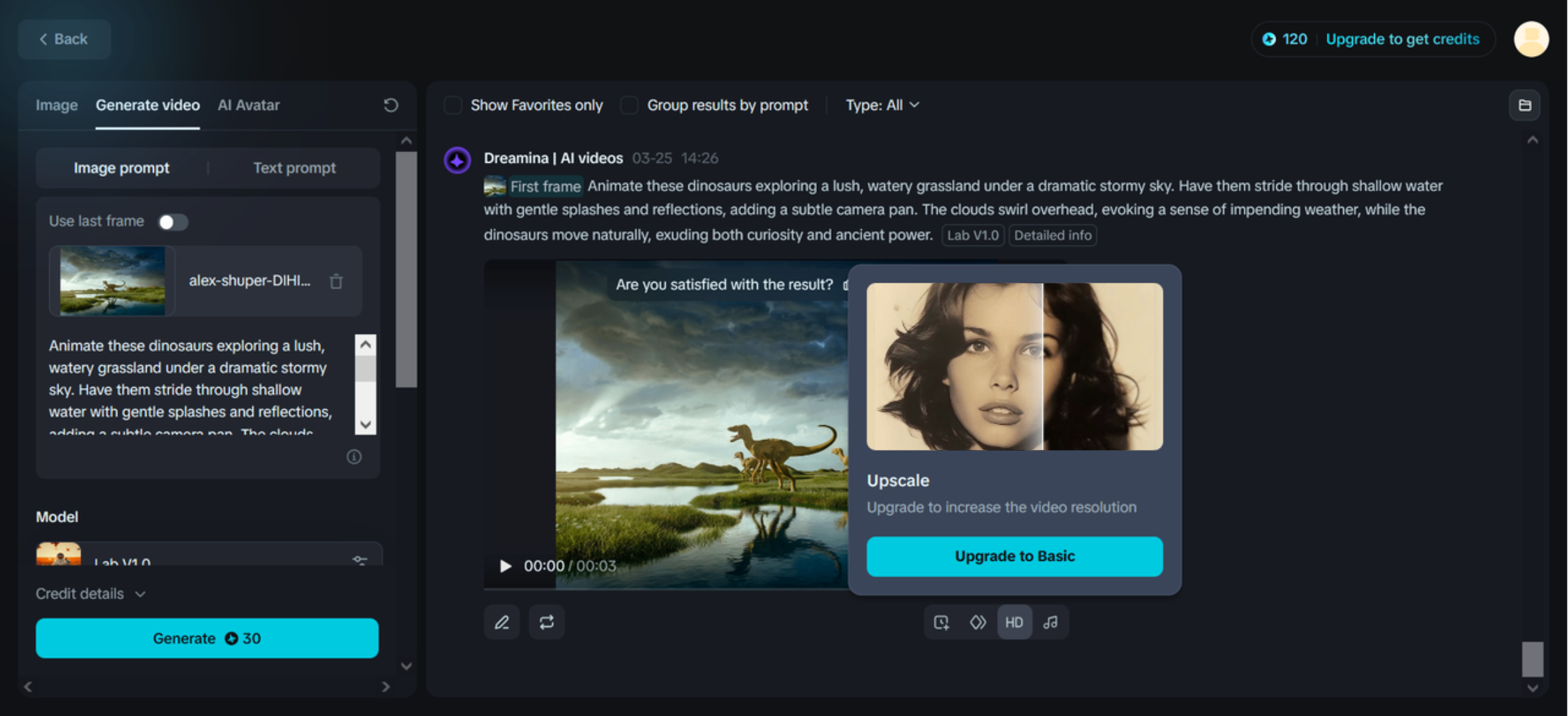
Task: Click the video progress bar
Action: [665, 589]
